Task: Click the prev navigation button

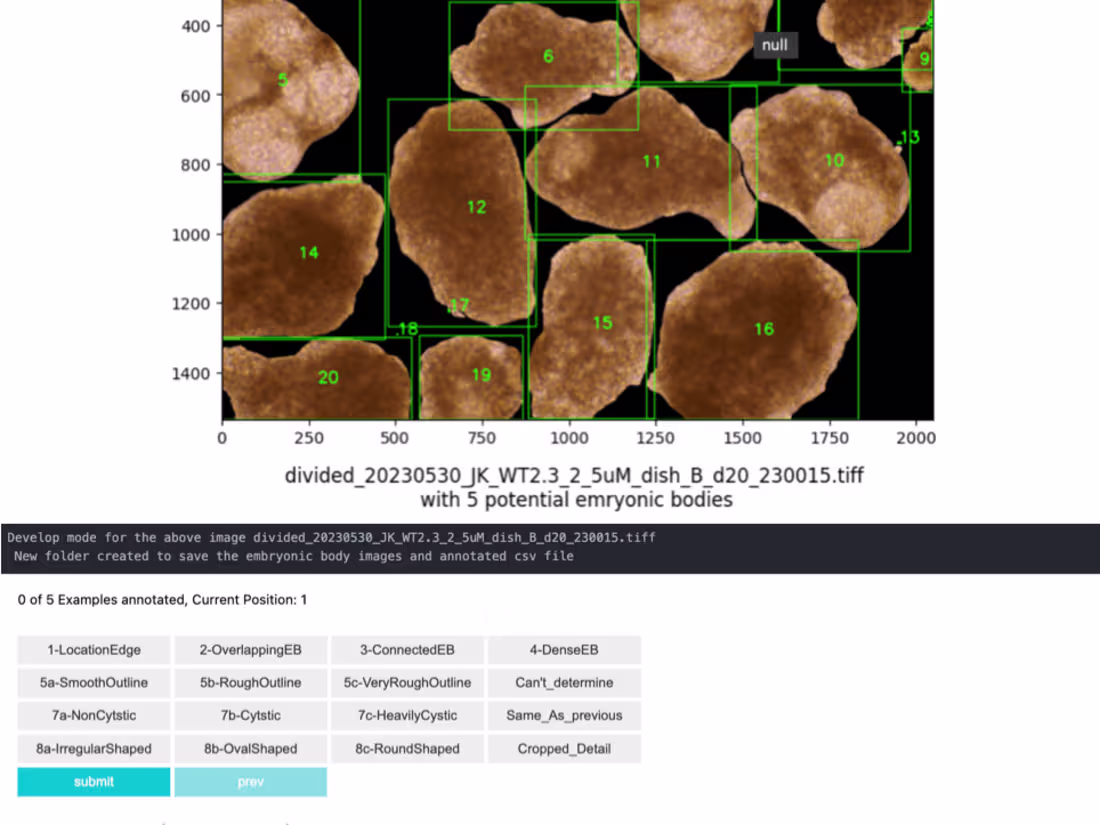Action: tap(250, 782)
